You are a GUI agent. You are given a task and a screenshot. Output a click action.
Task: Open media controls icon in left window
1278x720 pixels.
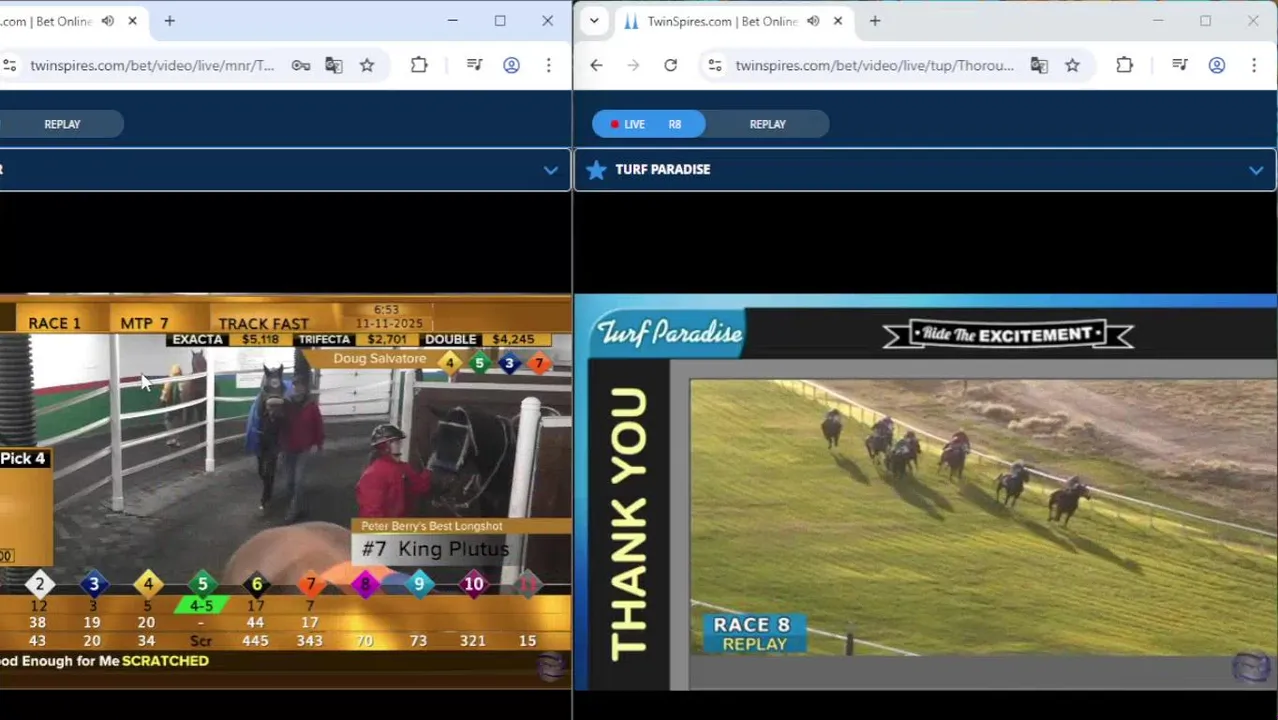475,65
